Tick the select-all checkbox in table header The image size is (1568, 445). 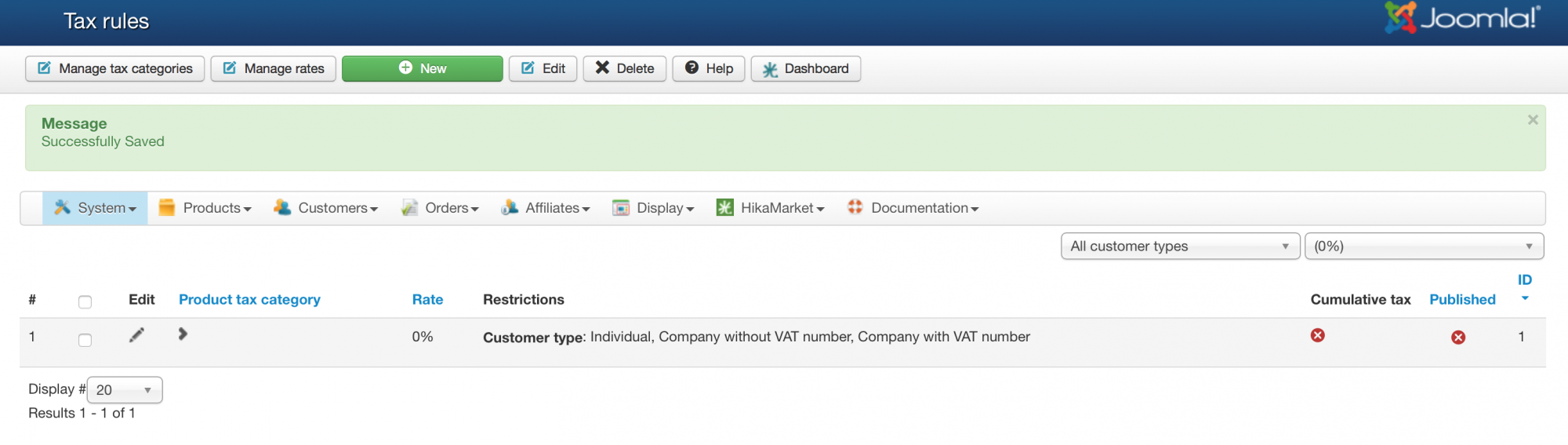[85, 302]
